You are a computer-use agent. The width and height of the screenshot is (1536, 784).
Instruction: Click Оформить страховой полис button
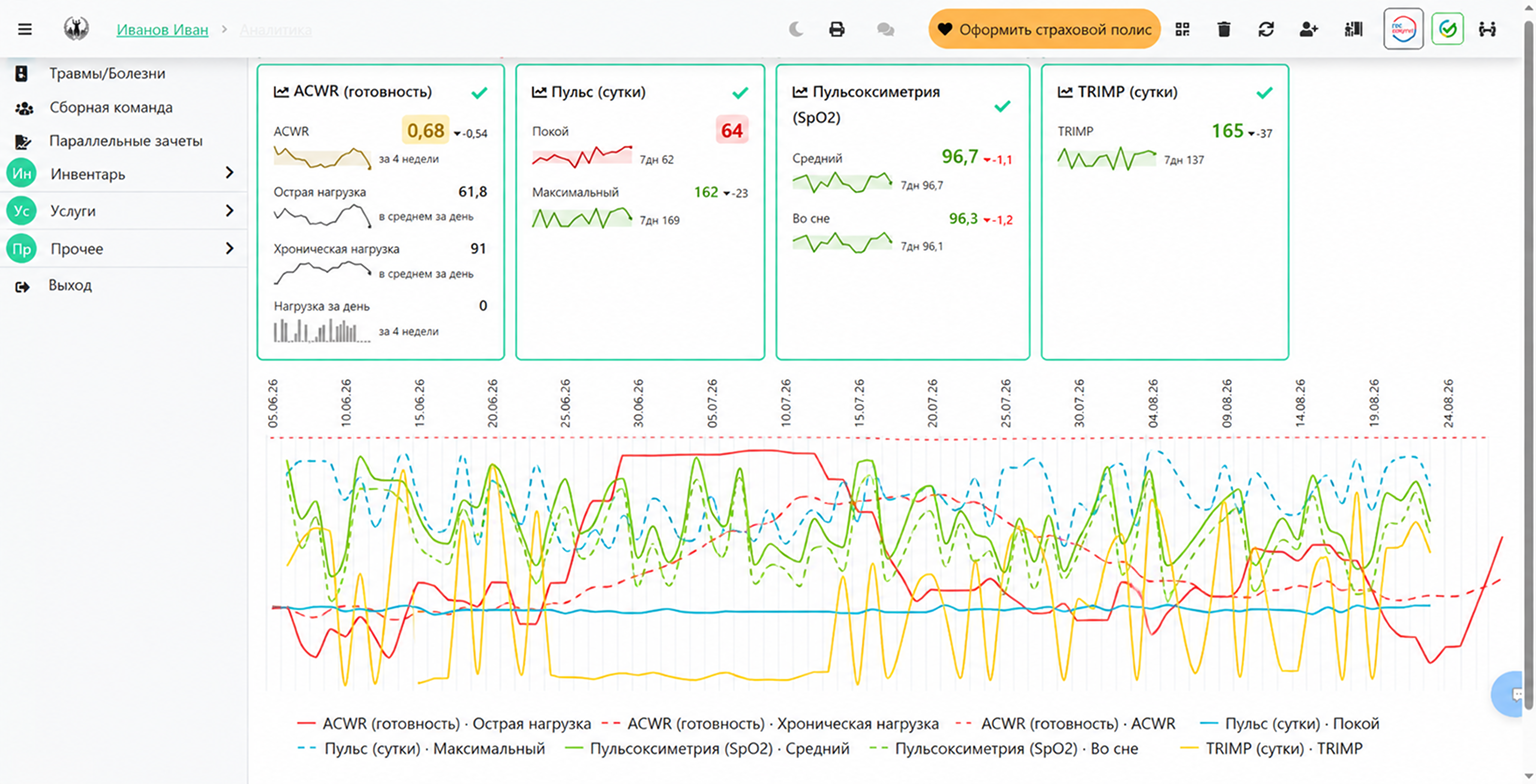click(1044, 29)
